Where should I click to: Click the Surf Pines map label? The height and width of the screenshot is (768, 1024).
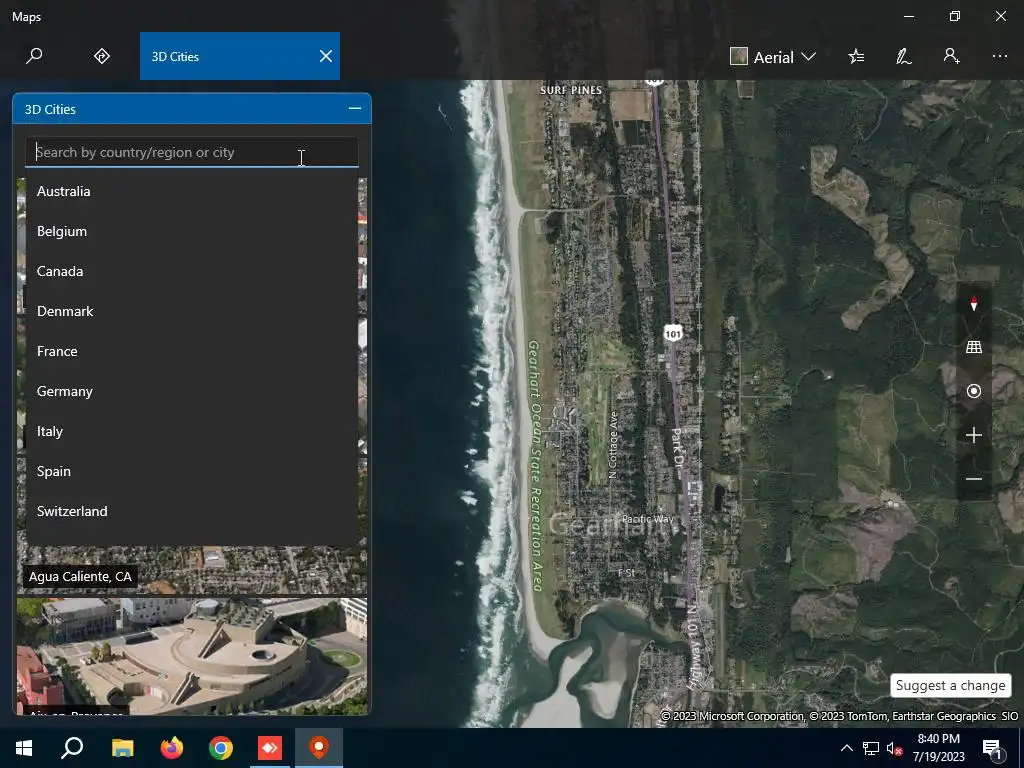pyautogui.click(x=571, y=90)
